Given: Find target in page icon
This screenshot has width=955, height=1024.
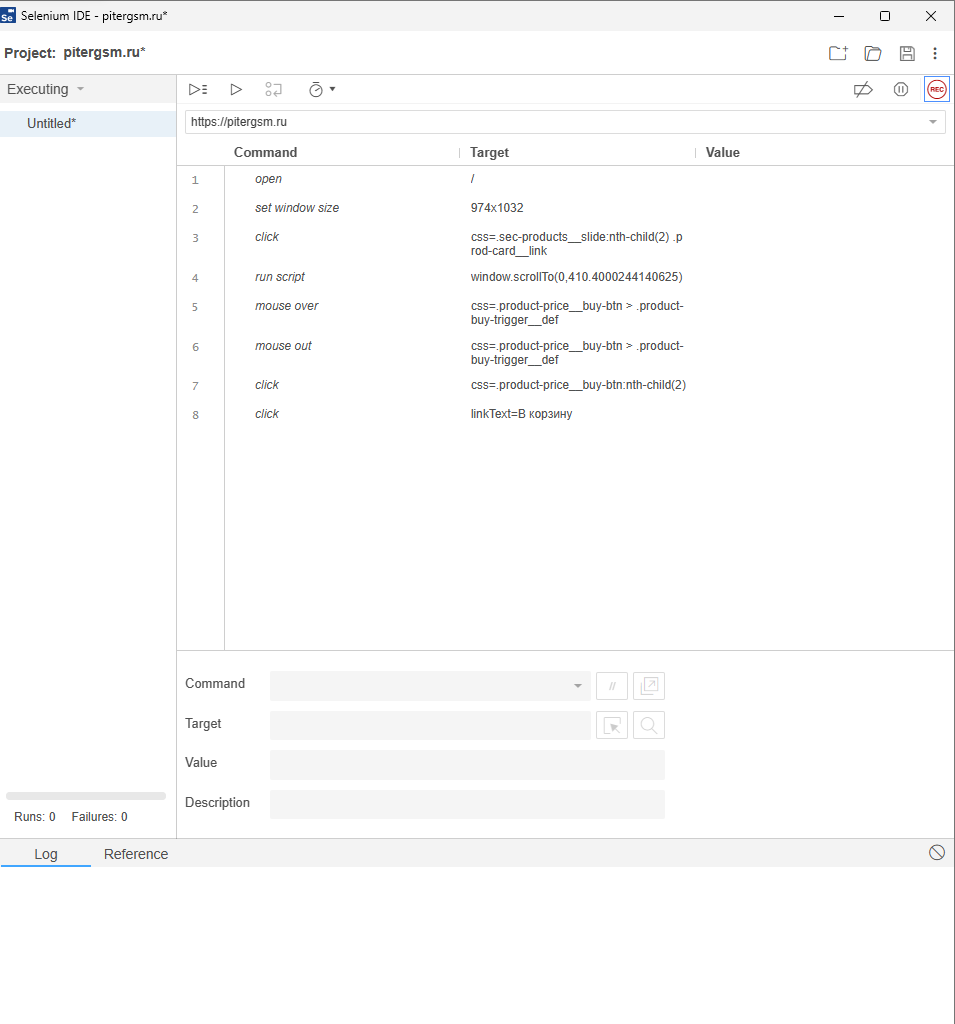Looking at the screenshot, I should coord(649,726).
